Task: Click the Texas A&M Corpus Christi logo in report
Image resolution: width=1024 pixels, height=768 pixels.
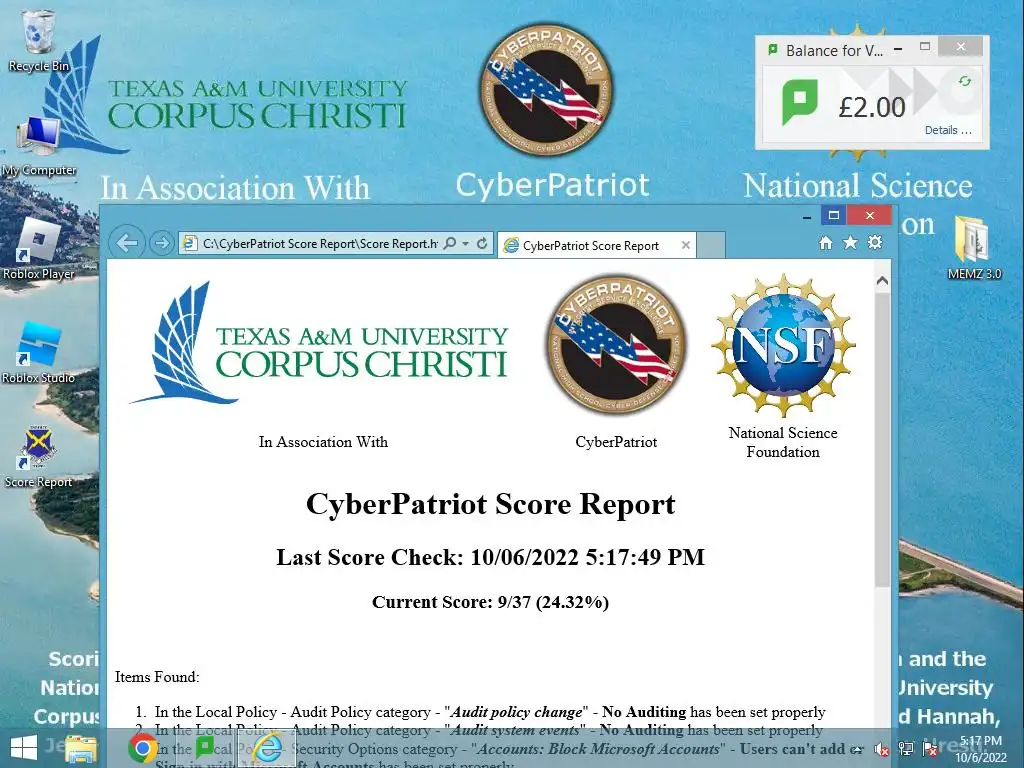Action: (x=319, y=344)
